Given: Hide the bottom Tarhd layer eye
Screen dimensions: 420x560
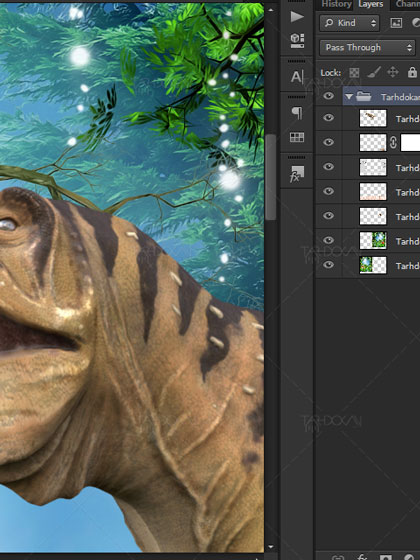Looking at the screenshot, I should pos(329,265).
